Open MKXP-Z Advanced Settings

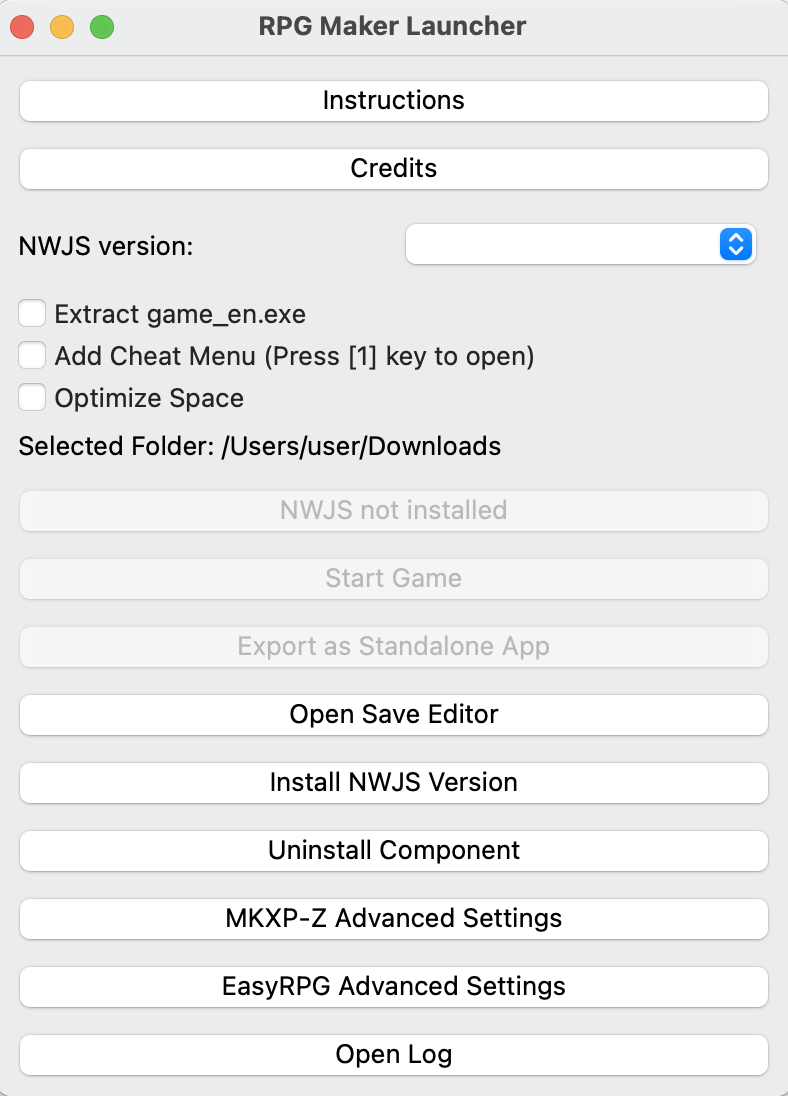tap(394, 918)
